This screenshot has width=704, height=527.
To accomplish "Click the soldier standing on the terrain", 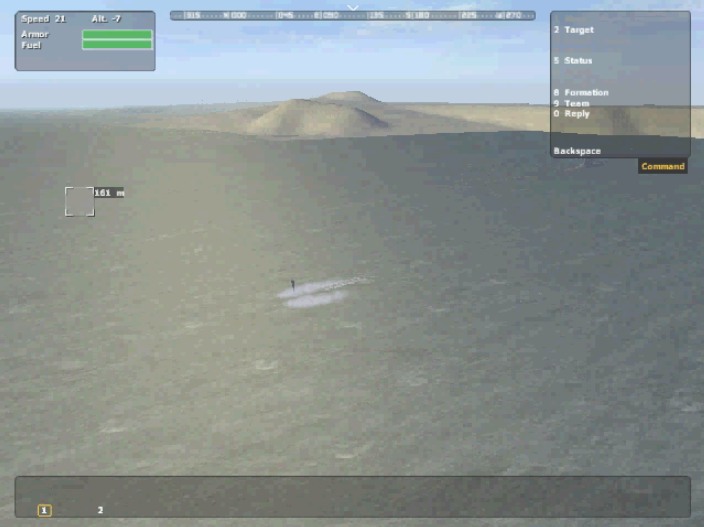I will tap(292, 285).
